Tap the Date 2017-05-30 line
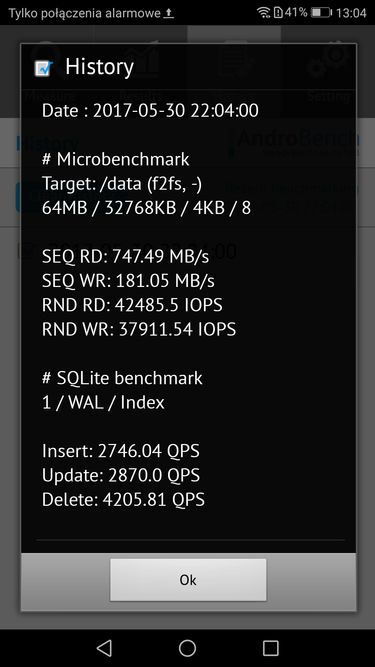375x667 pixels. coord(150,111)
